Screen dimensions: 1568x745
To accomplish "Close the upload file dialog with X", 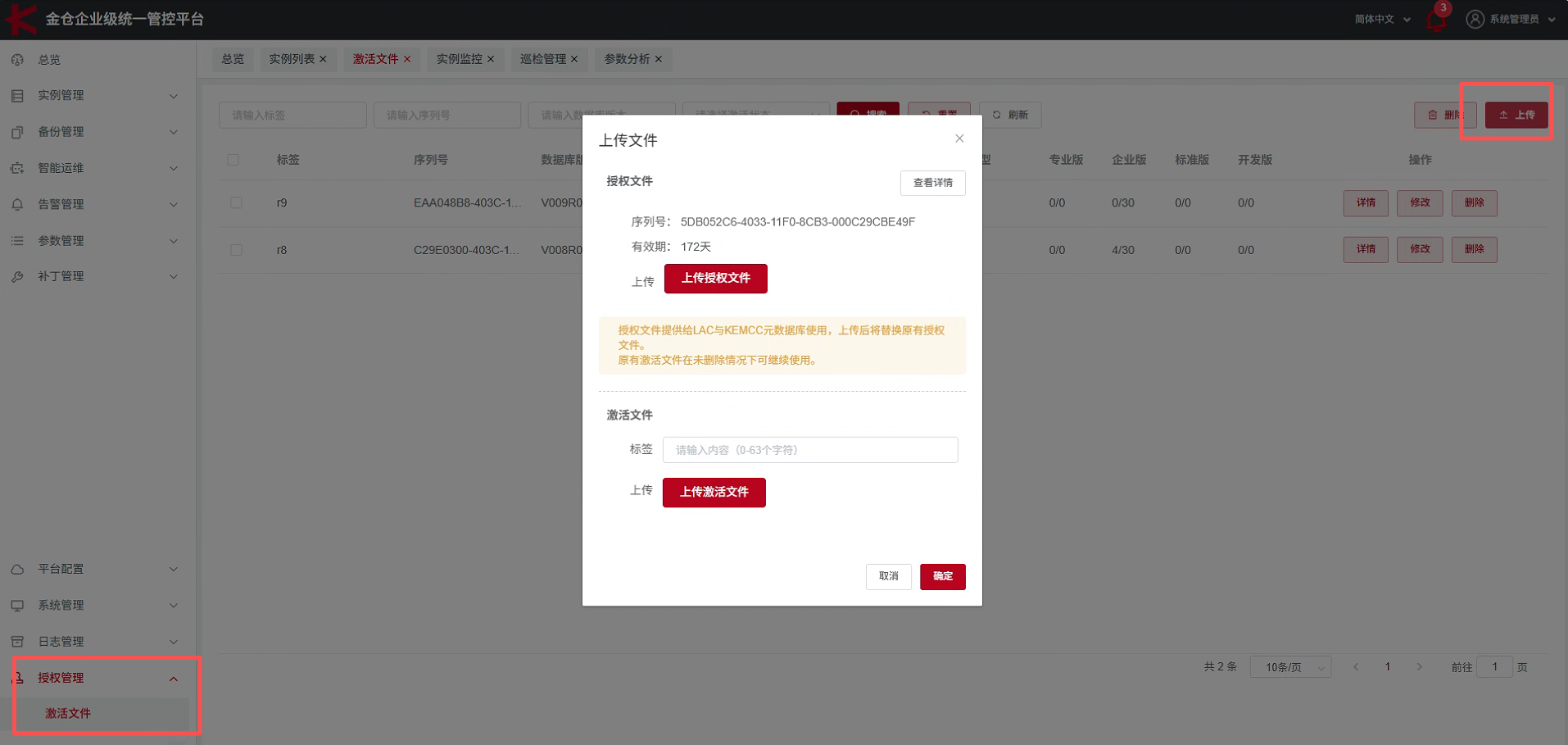I will (959, 139).
